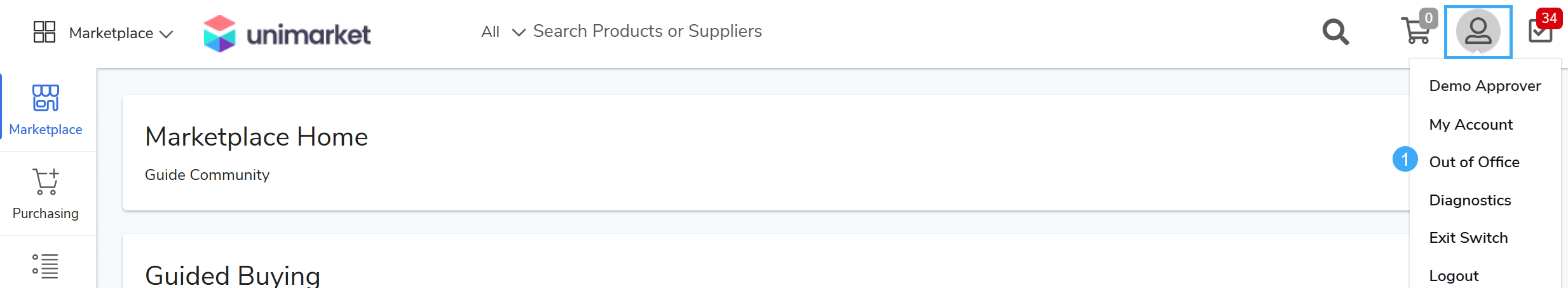
Task: Click the user profile avatar icon
Action: 1478,32
